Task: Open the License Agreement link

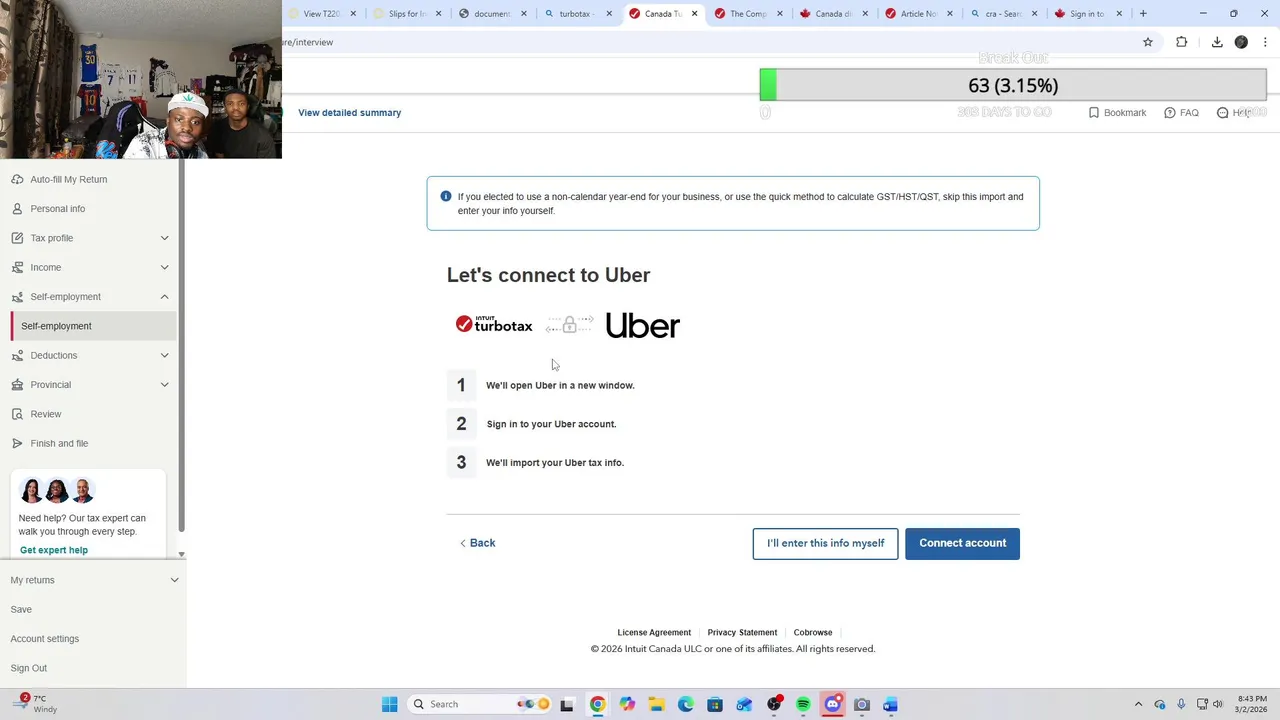Action: pyautogui.click(x=654, y=633)
